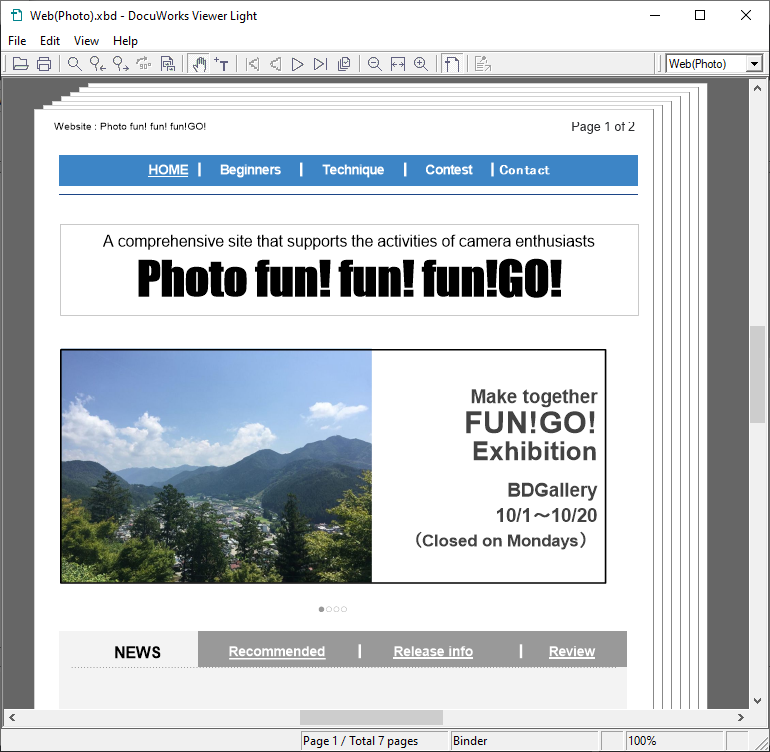Viewport: 770px width, 752px height.
Task: Click the vertical scrollbar up arrow
Action: (x=757, y=89)
